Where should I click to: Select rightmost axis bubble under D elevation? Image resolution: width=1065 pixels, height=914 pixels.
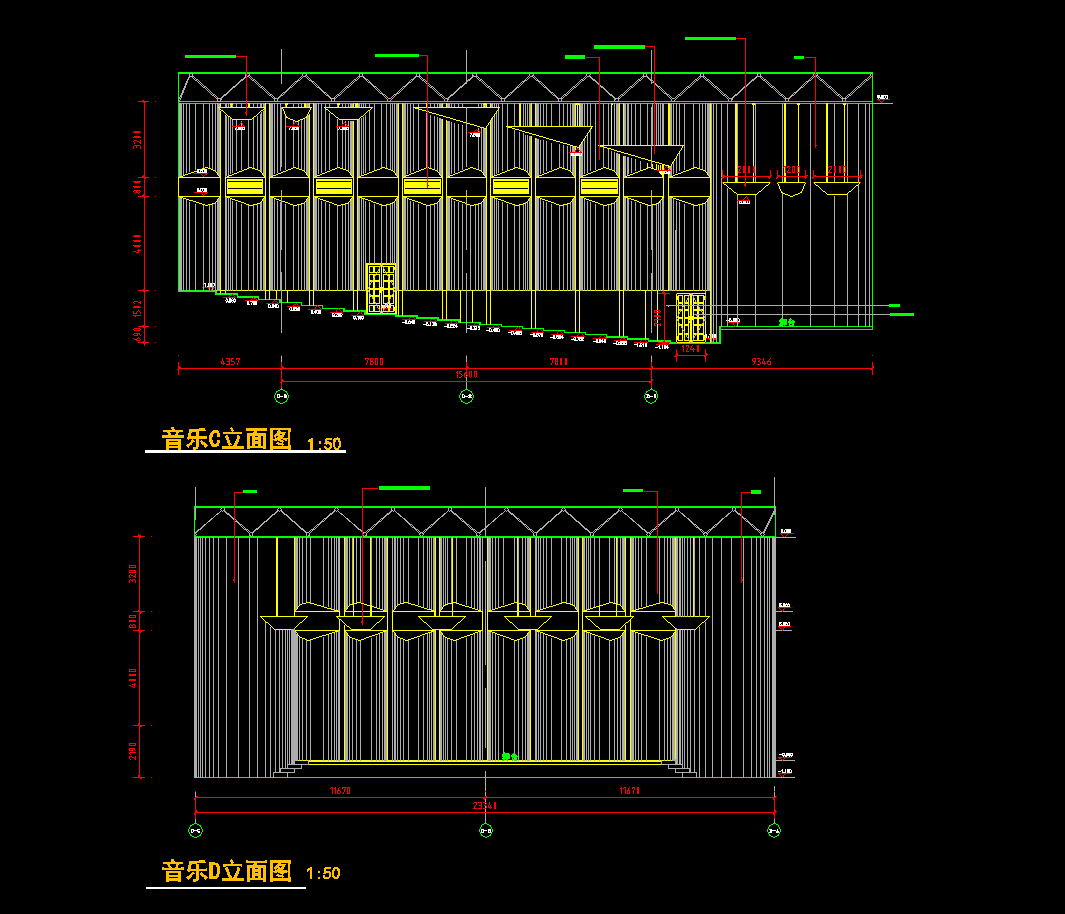click(x=774, y=830)
